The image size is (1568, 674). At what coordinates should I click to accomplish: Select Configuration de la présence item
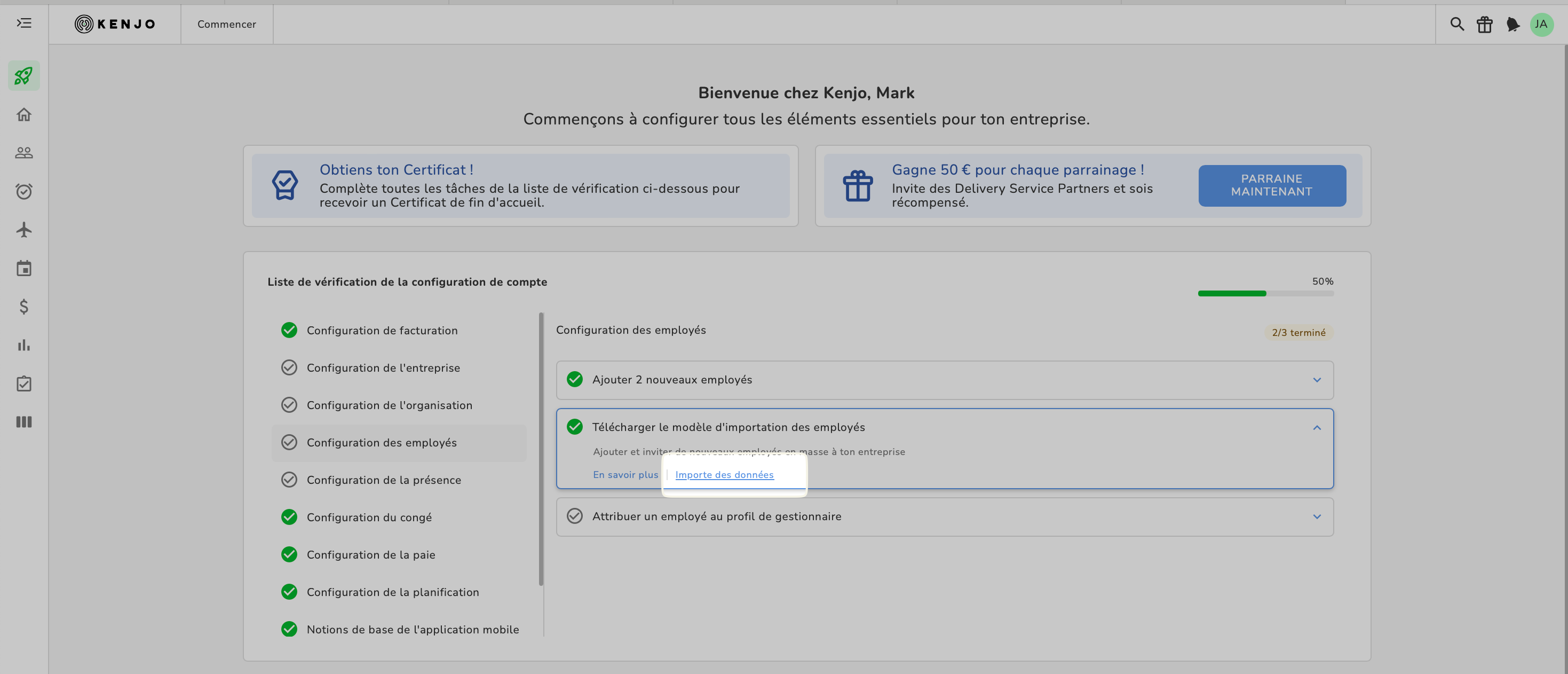(x=384, y=480)
